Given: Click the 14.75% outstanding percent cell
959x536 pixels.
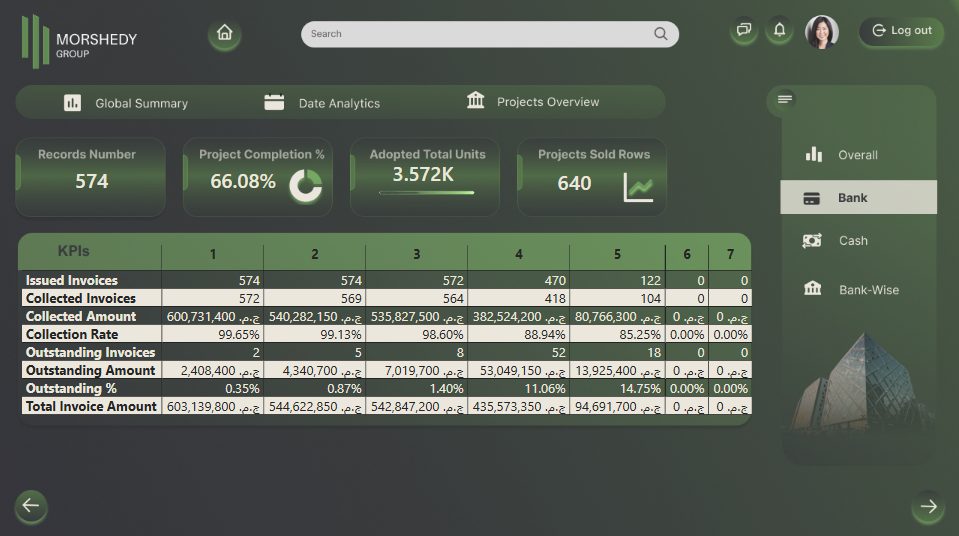Looking at the screenshot, I should tap(617, 389).
